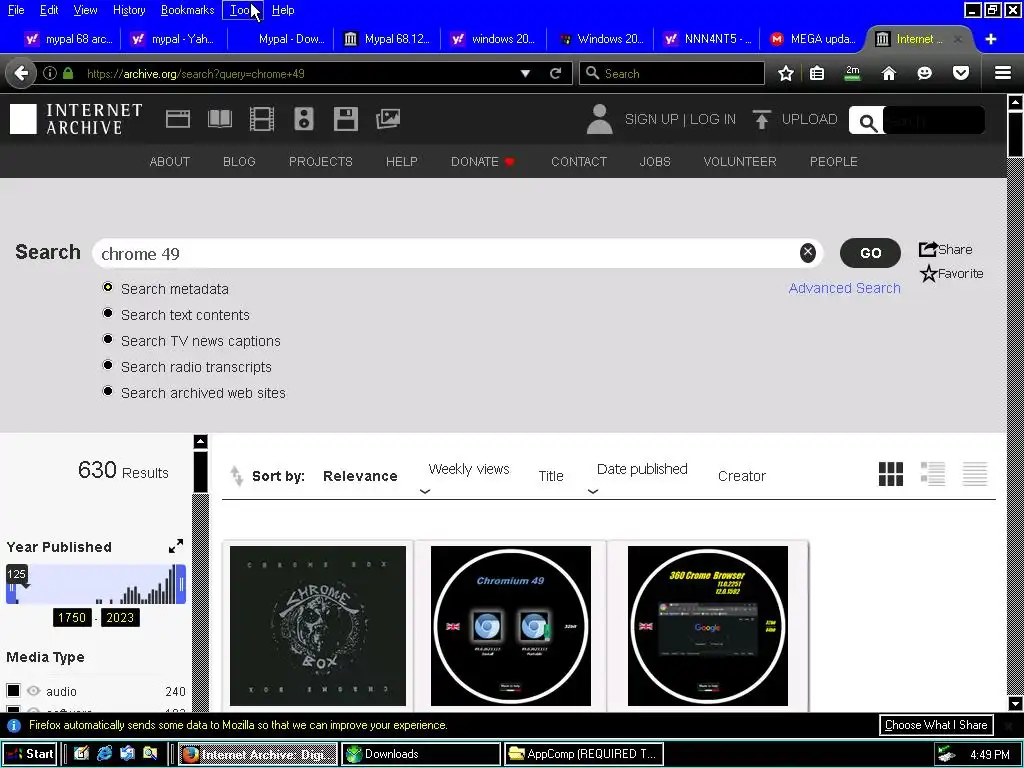Open the History menu

point(129,10)
